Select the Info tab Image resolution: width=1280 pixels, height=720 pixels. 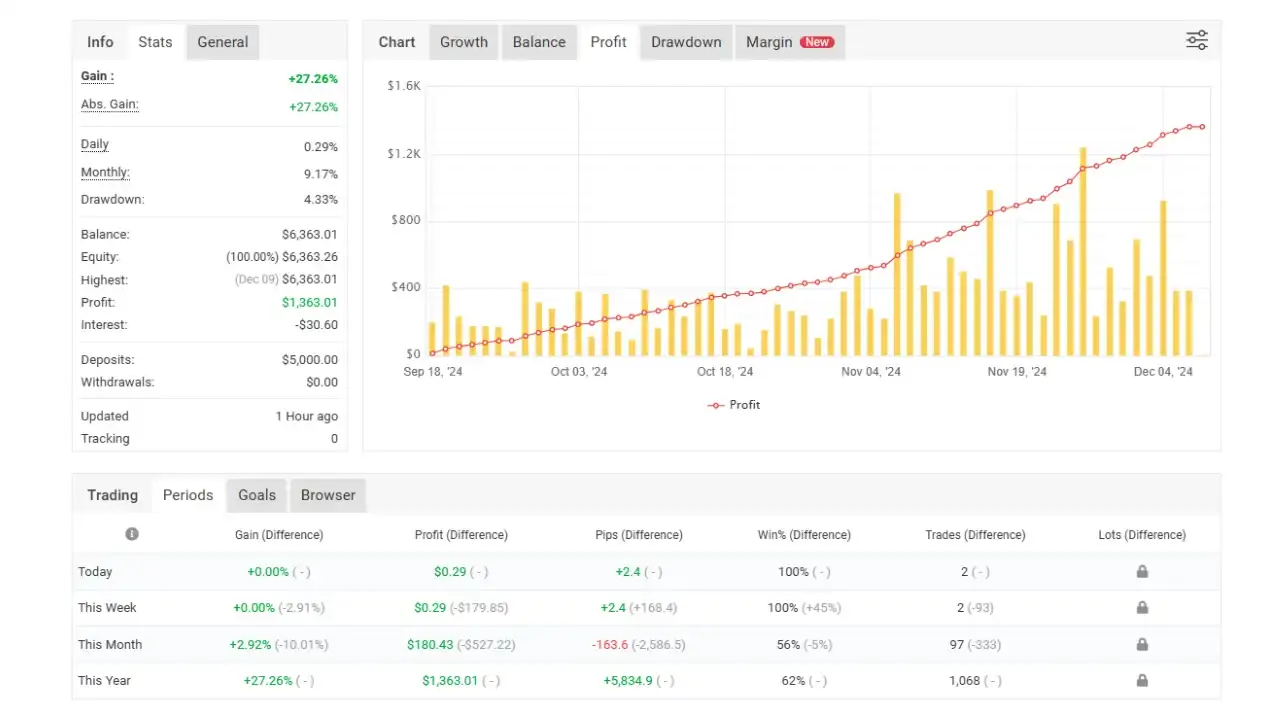click(x=100, y=42)
